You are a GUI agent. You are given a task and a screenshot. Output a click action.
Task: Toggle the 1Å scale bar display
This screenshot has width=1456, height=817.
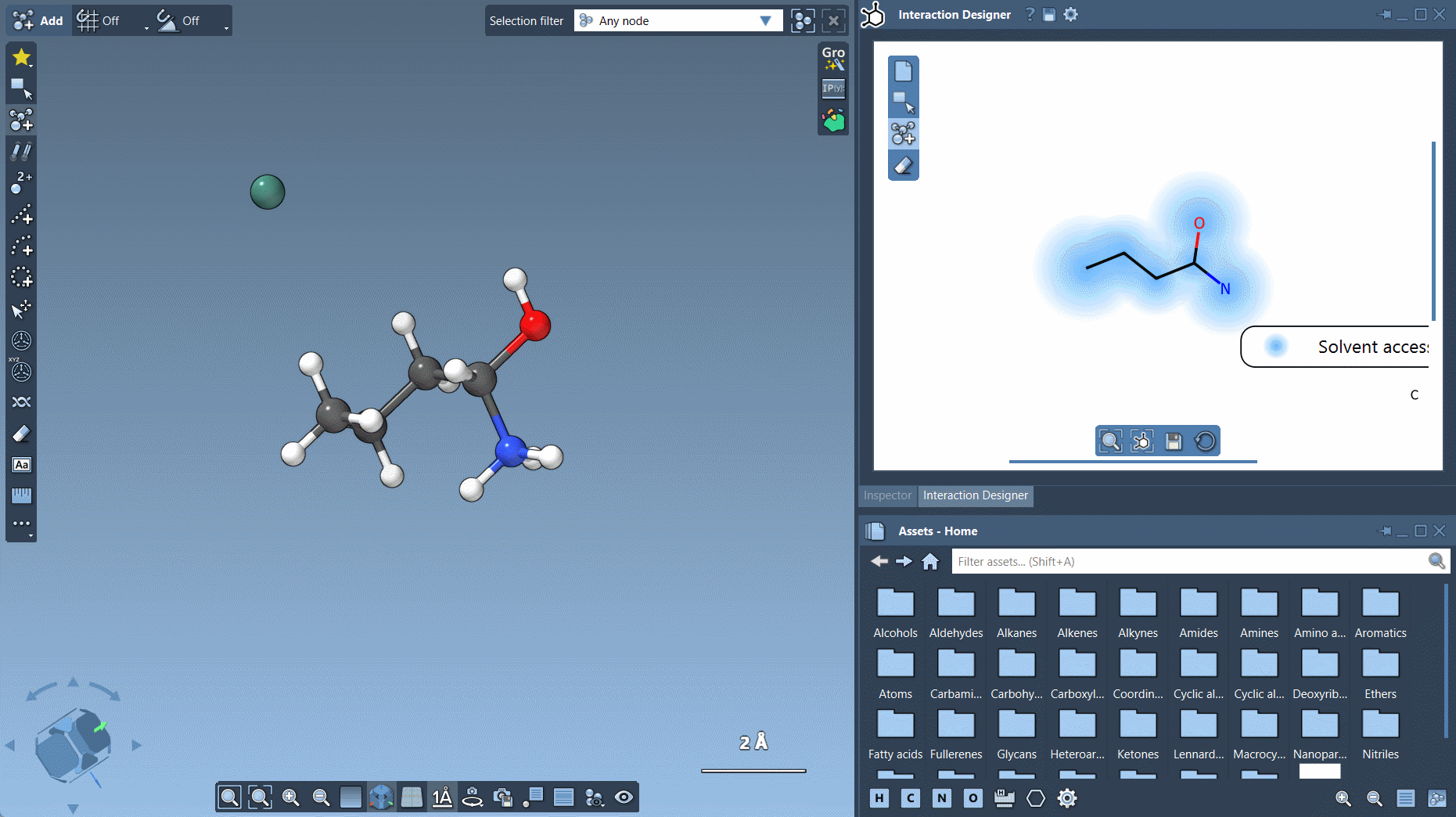click(x=442, y=797)
